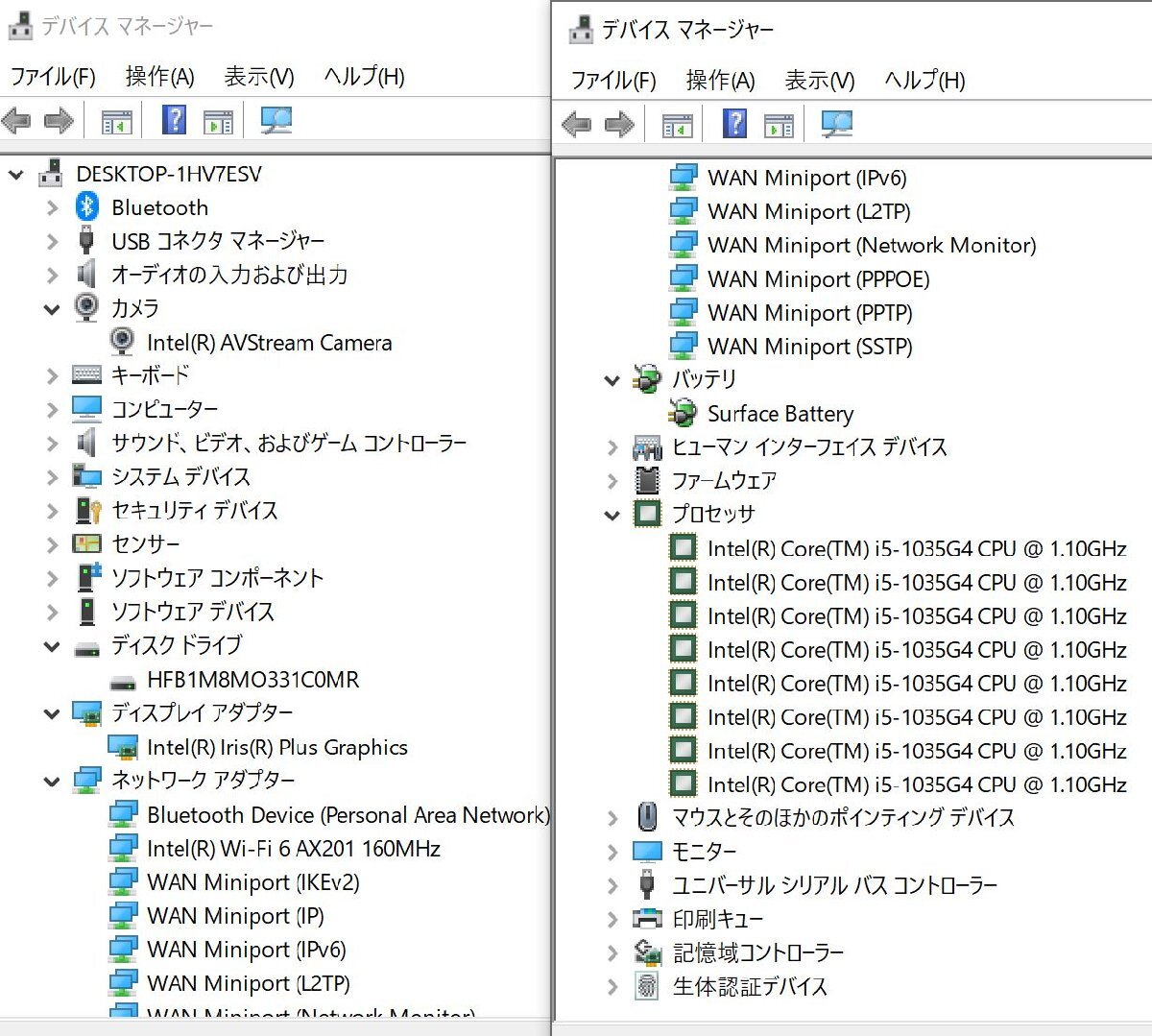The height and width of the screenshot is (1036, 1152).
Task: Click Scan for hardware changes in right window
Action: click(x=836, y=124)
